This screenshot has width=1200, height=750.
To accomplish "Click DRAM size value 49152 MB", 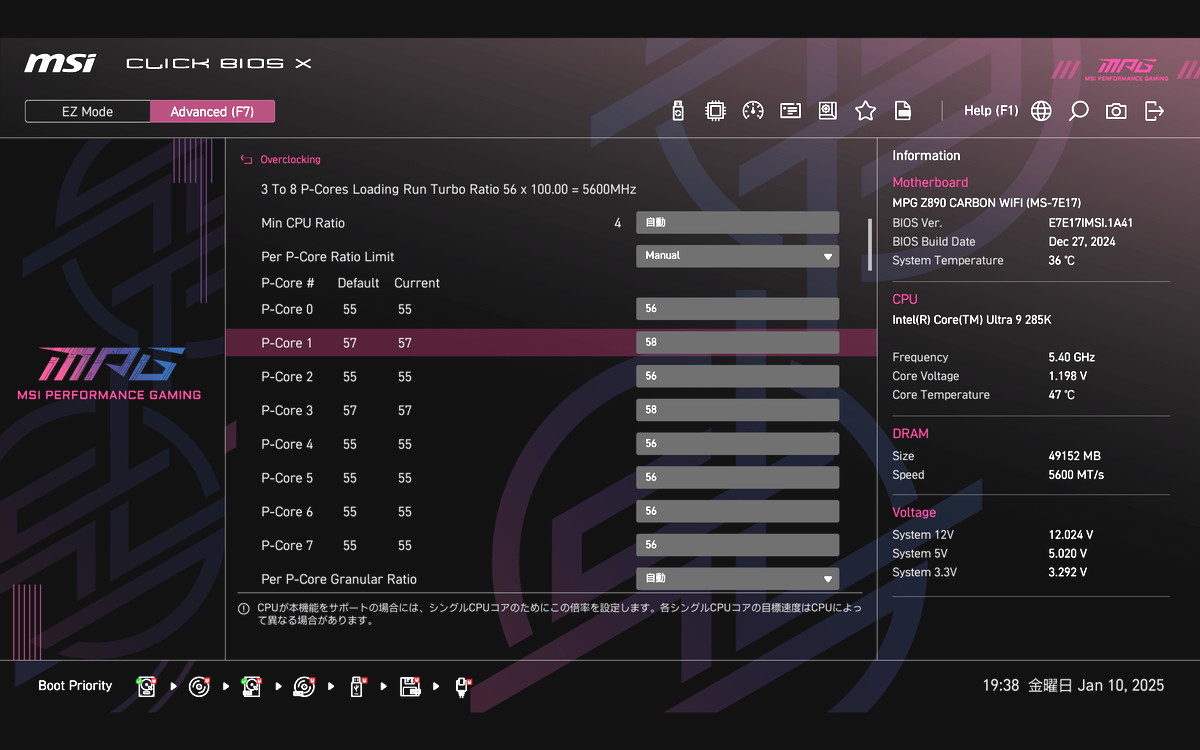I will tap(1074, 456).
